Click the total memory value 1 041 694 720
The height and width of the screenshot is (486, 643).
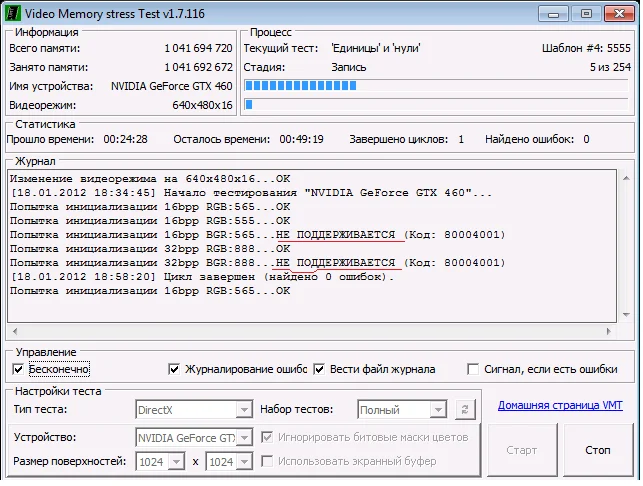(x=198, y=48)
